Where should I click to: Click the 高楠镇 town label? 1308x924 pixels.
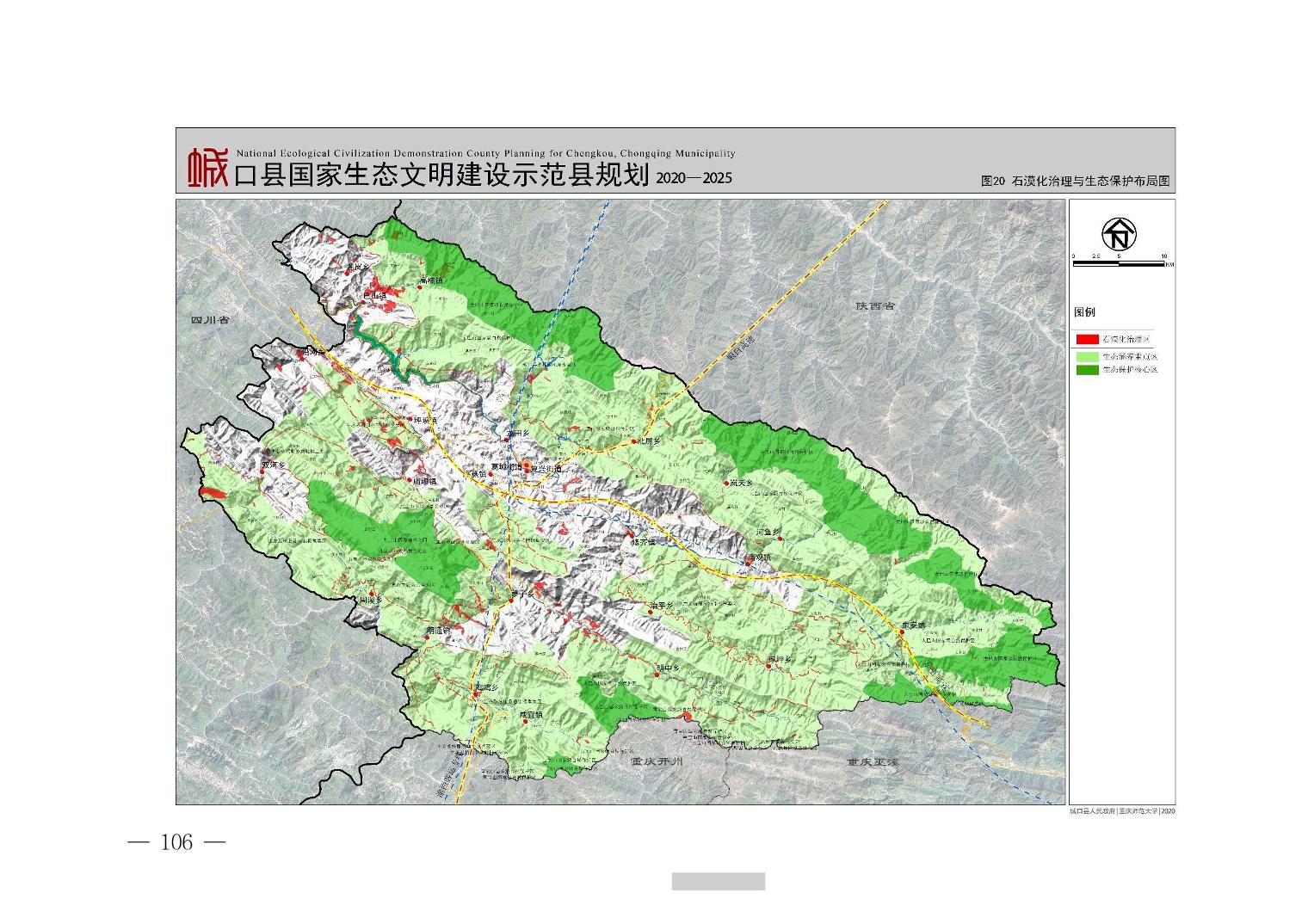(430, 280)
